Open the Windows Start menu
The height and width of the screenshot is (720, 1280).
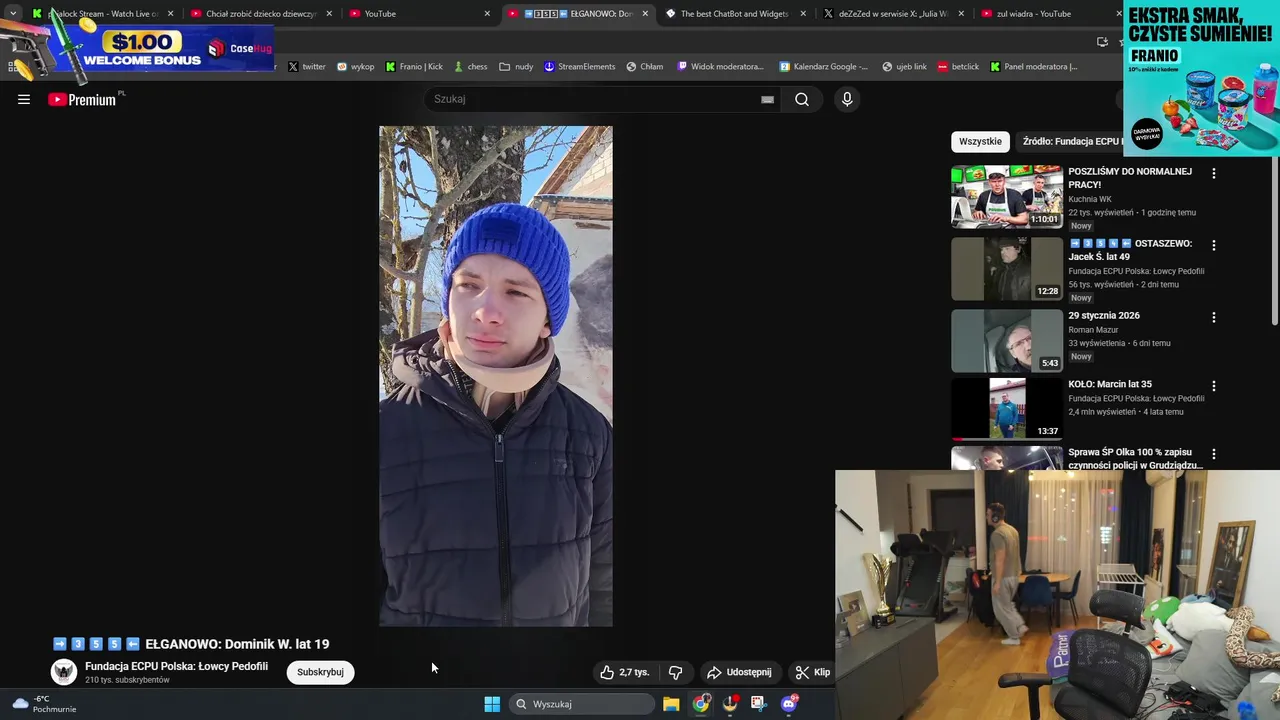pyautogui.click(x=492, y=704)
